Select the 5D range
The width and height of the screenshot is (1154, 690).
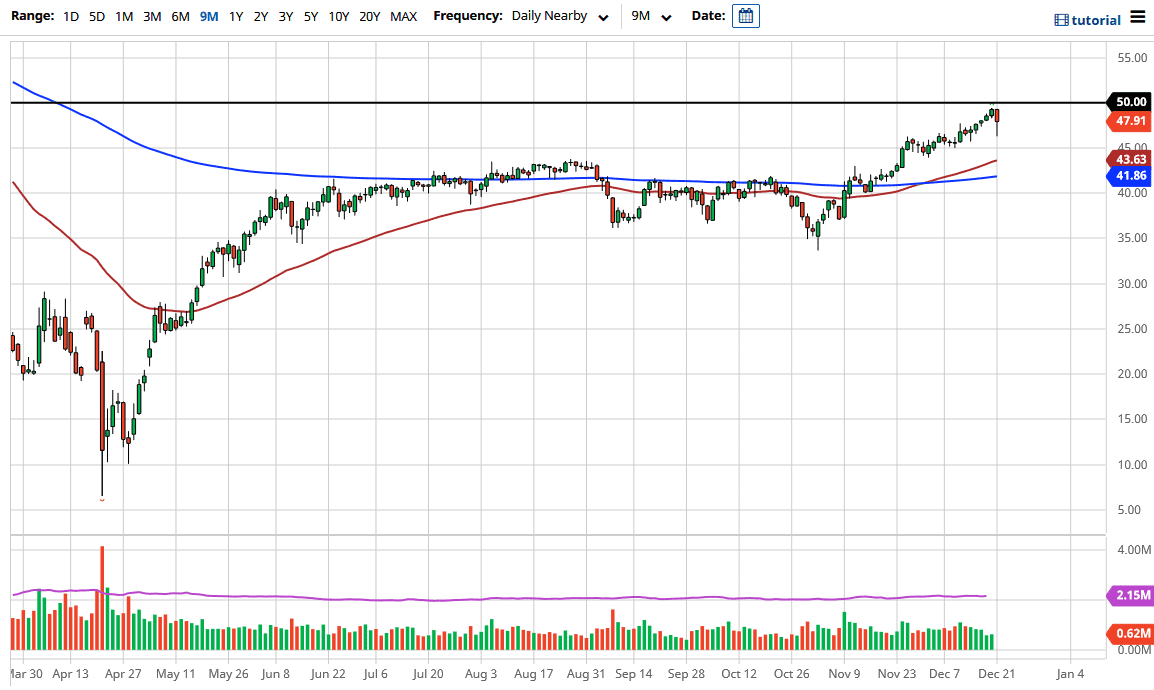(96, 16)
